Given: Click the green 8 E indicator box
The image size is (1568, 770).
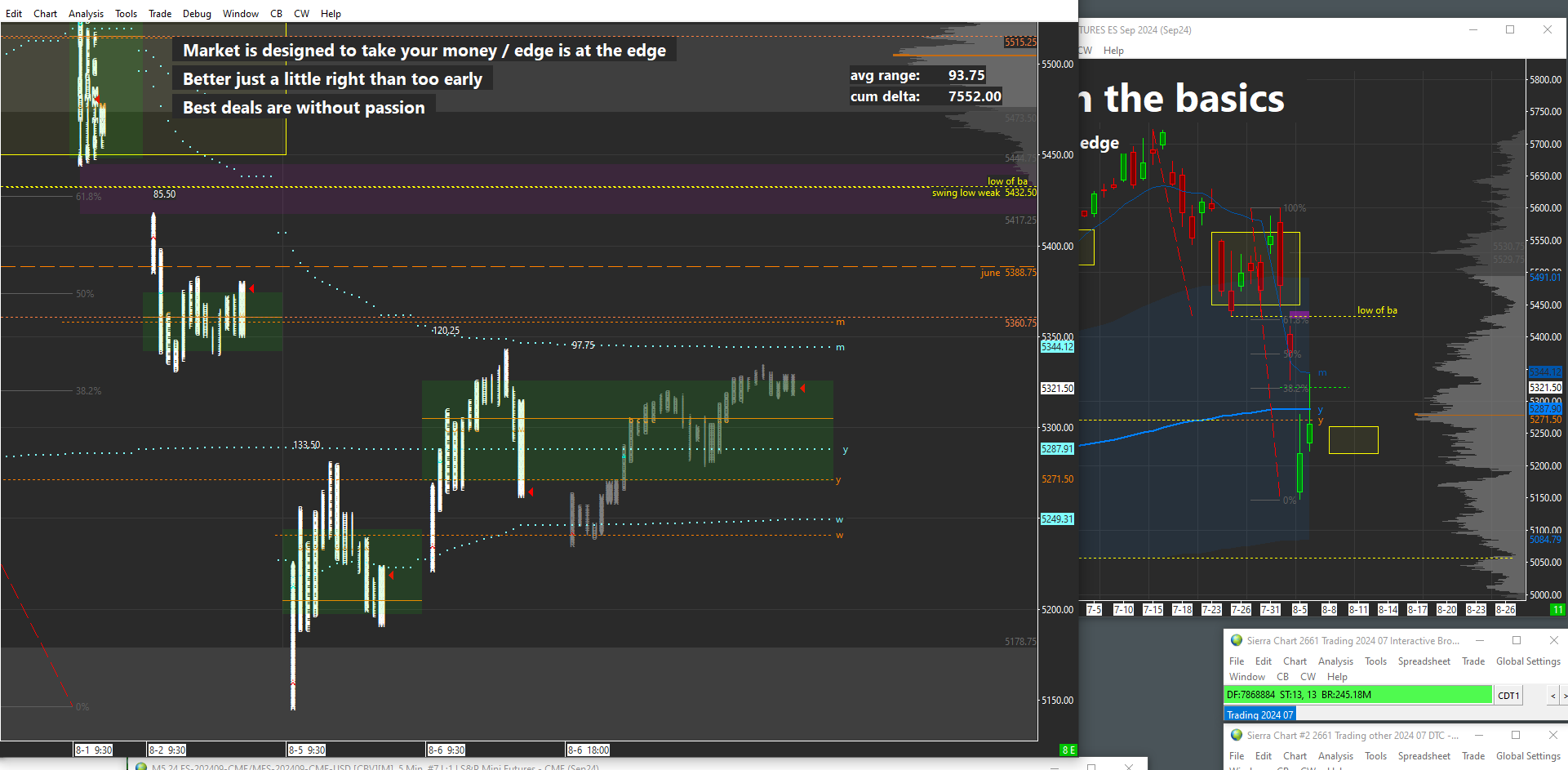Looking at the screenshot, I should pos(1068,750).
